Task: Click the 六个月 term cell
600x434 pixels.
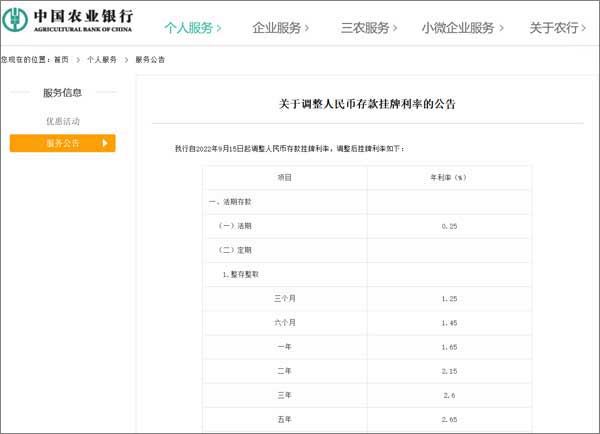Action: click(x=285, y=323)
